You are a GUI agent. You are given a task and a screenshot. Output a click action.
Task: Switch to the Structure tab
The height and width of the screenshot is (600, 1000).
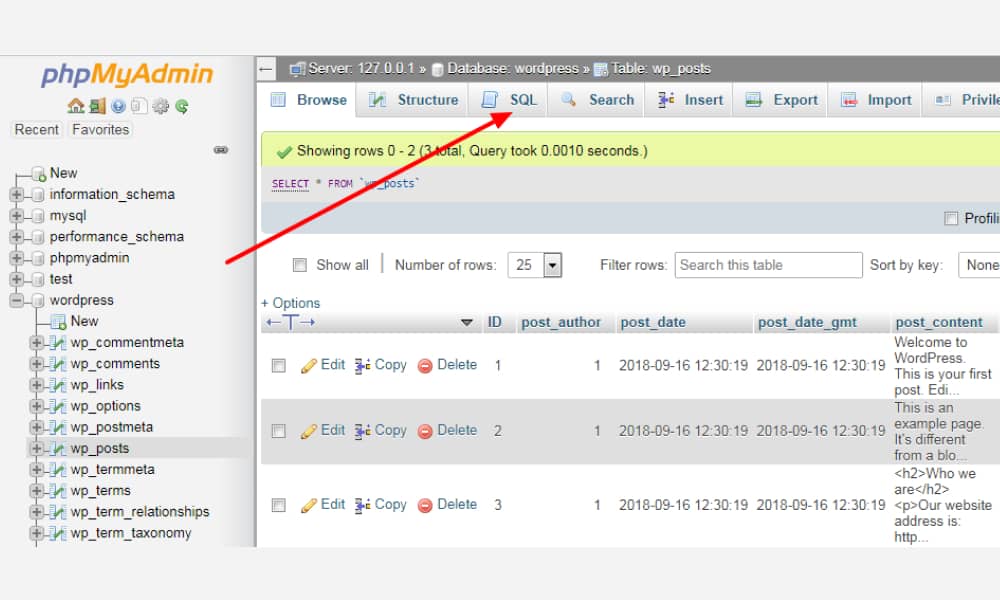414,100
